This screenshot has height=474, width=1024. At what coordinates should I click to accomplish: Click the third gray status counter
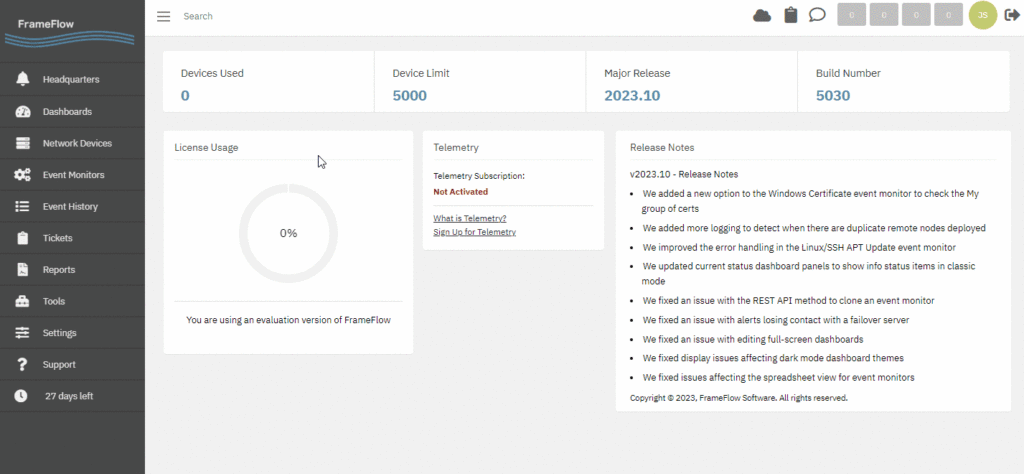[916, 15]
